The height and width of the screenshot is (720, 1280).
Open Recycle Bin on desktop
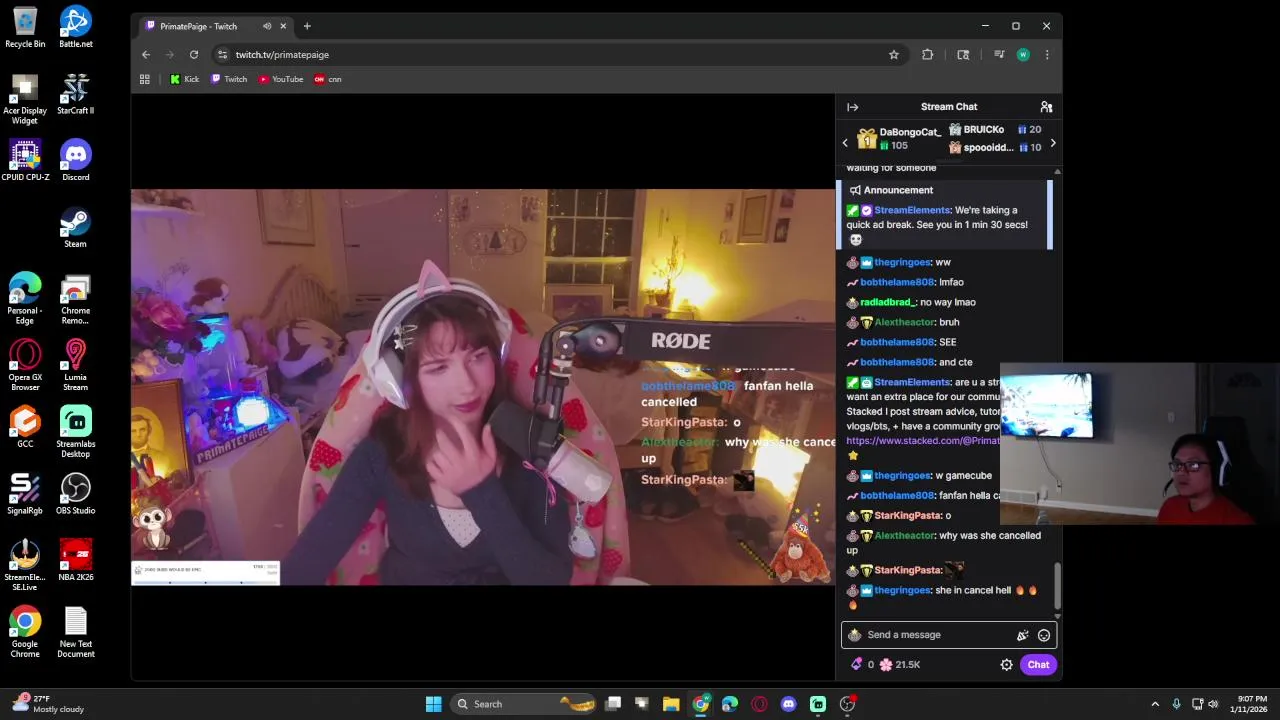click(25, 27)
